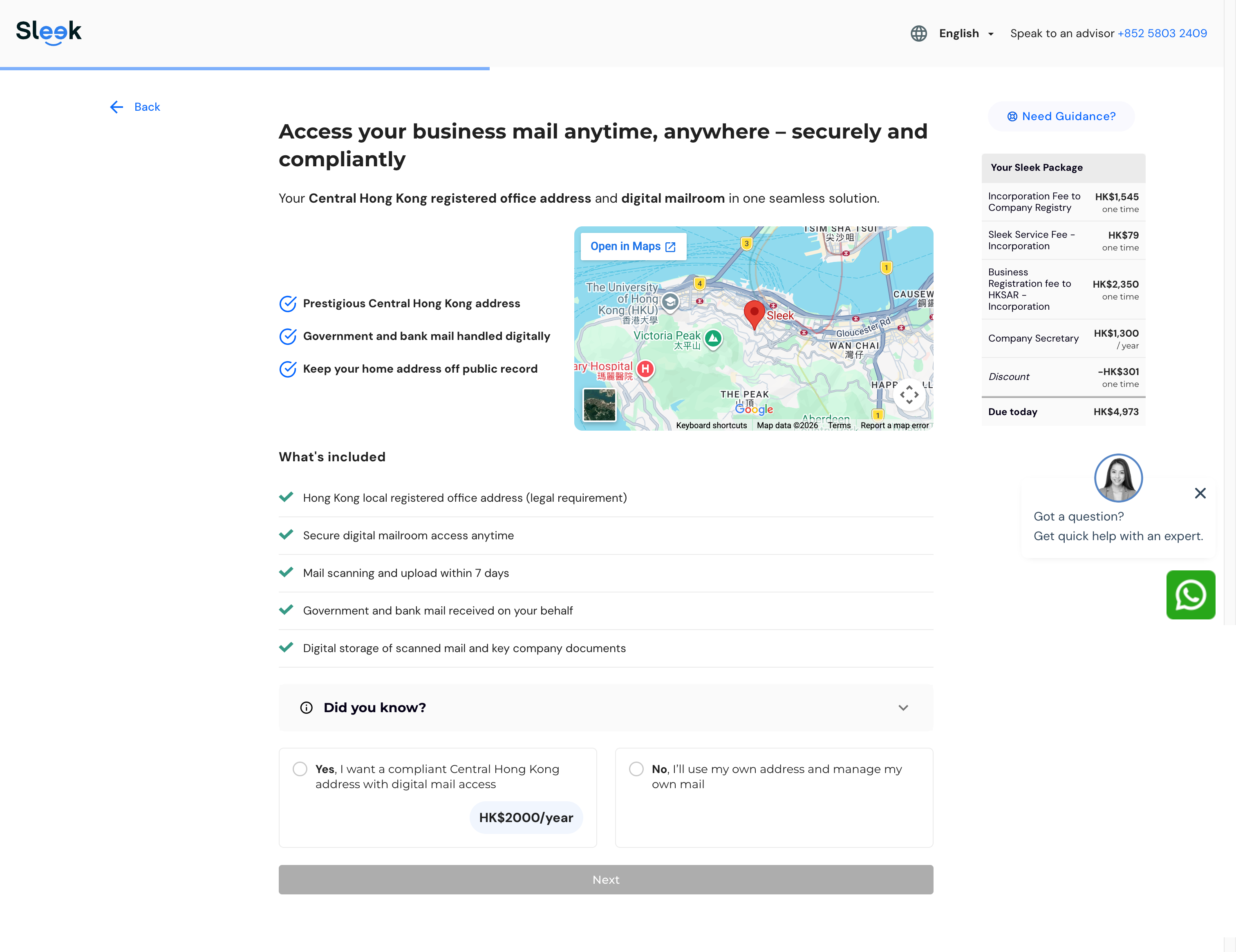The width and height of the screenshot is (1236, 952).
Task: Click checkmark beside Secure digital mailroom access
Action: pos(287,534)
